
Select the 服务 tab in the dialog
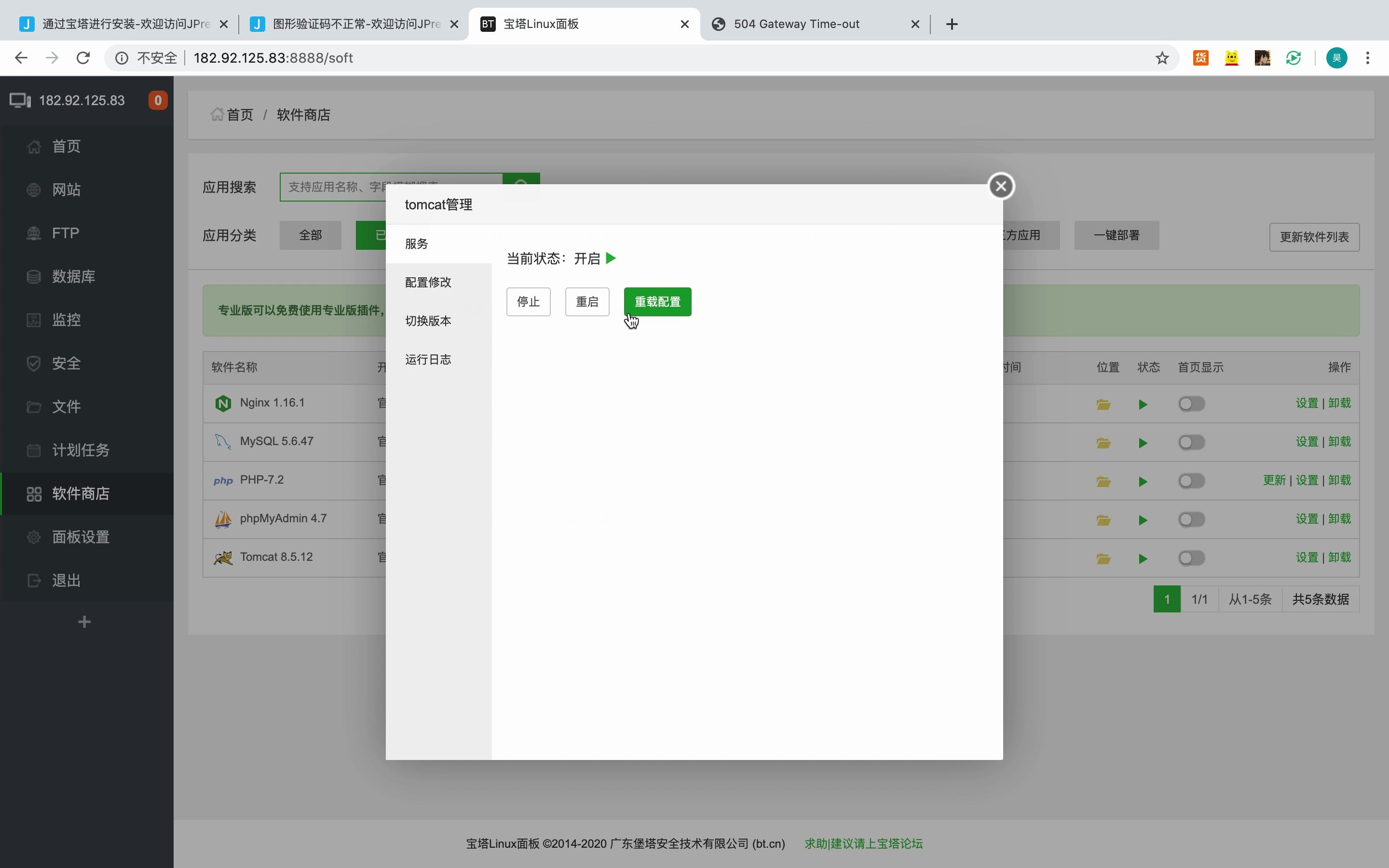pos(438,244)
